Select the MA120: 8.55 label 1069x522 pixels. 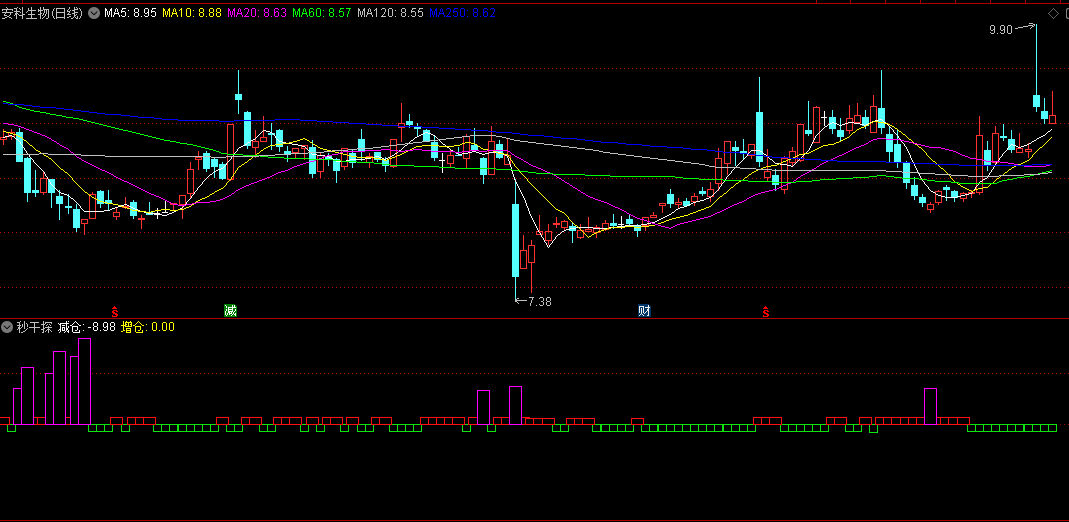point(390,13)
